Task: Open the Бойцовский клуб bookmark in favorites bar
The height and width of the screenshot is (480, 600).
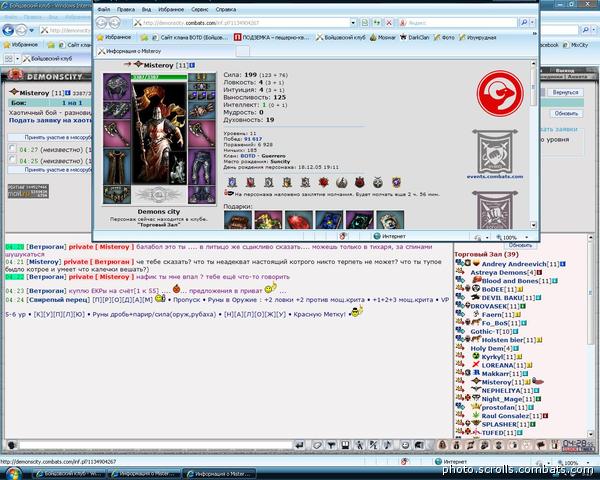Action: click(341, 37)
